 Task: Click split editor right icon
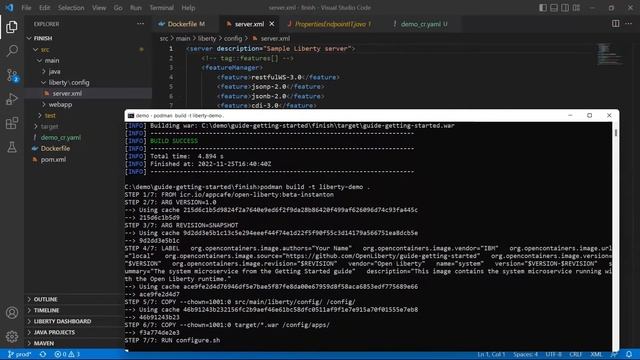616,24
